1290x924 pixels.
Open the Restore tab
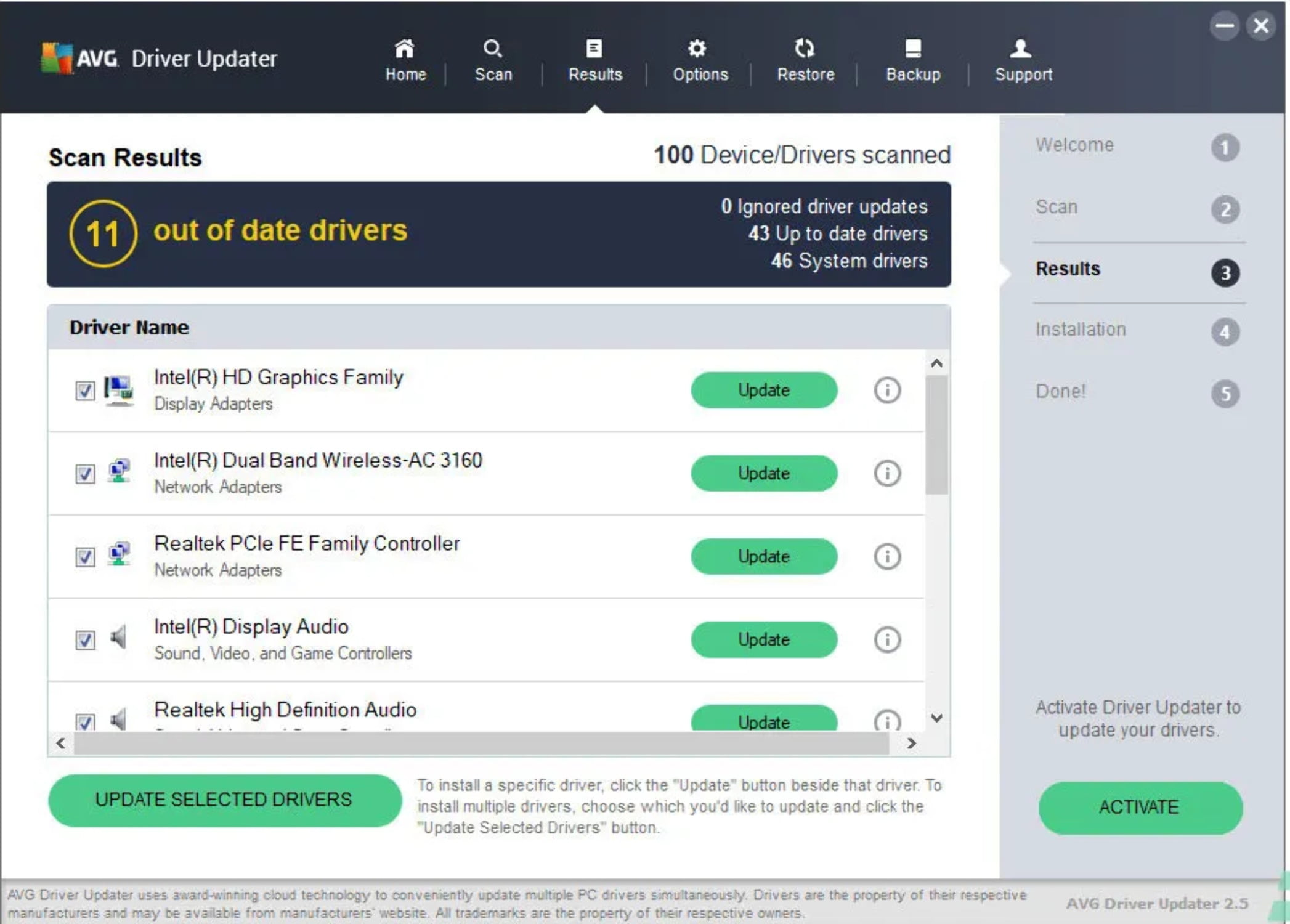[x=806, y=60]
